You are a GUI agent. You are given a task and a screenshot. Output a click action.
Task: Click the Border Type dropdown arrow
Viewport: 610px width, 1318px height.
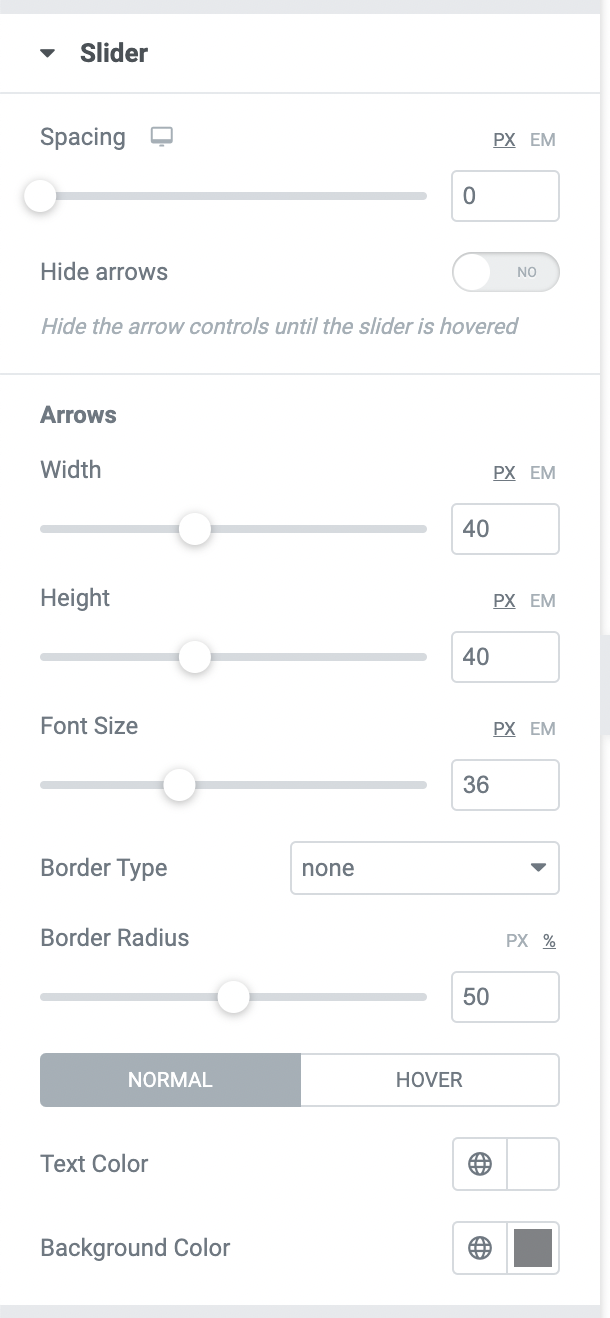538,868
